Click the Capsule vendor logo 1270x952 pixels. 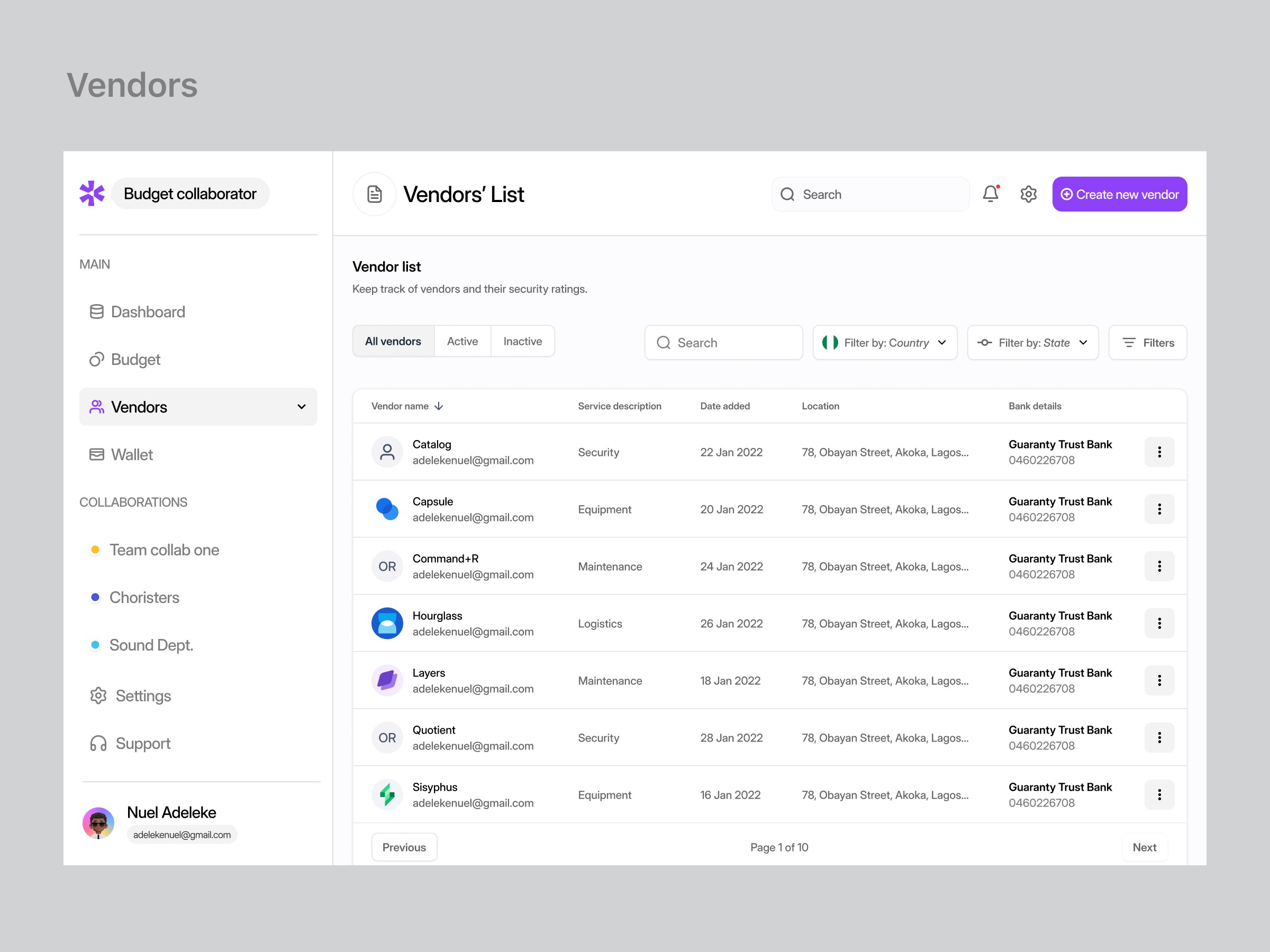tap(387, 509)
